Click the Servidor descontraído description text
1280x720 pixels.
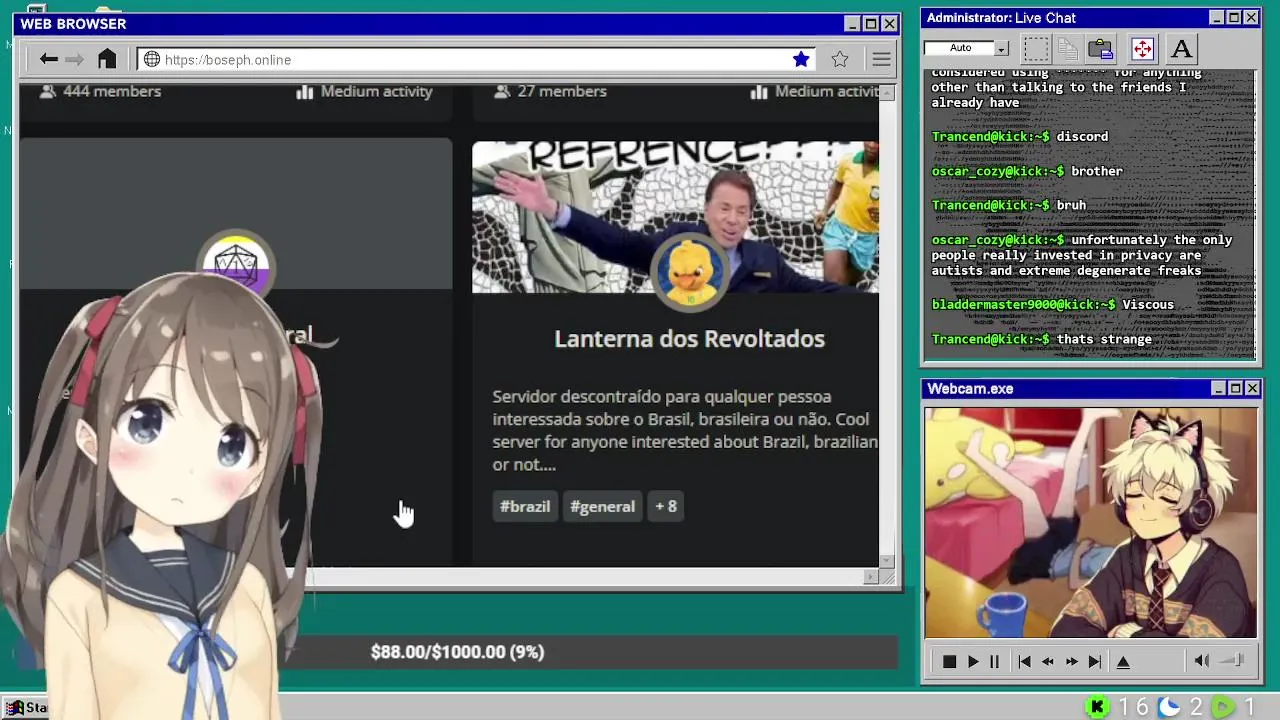[x=685, y=430]
